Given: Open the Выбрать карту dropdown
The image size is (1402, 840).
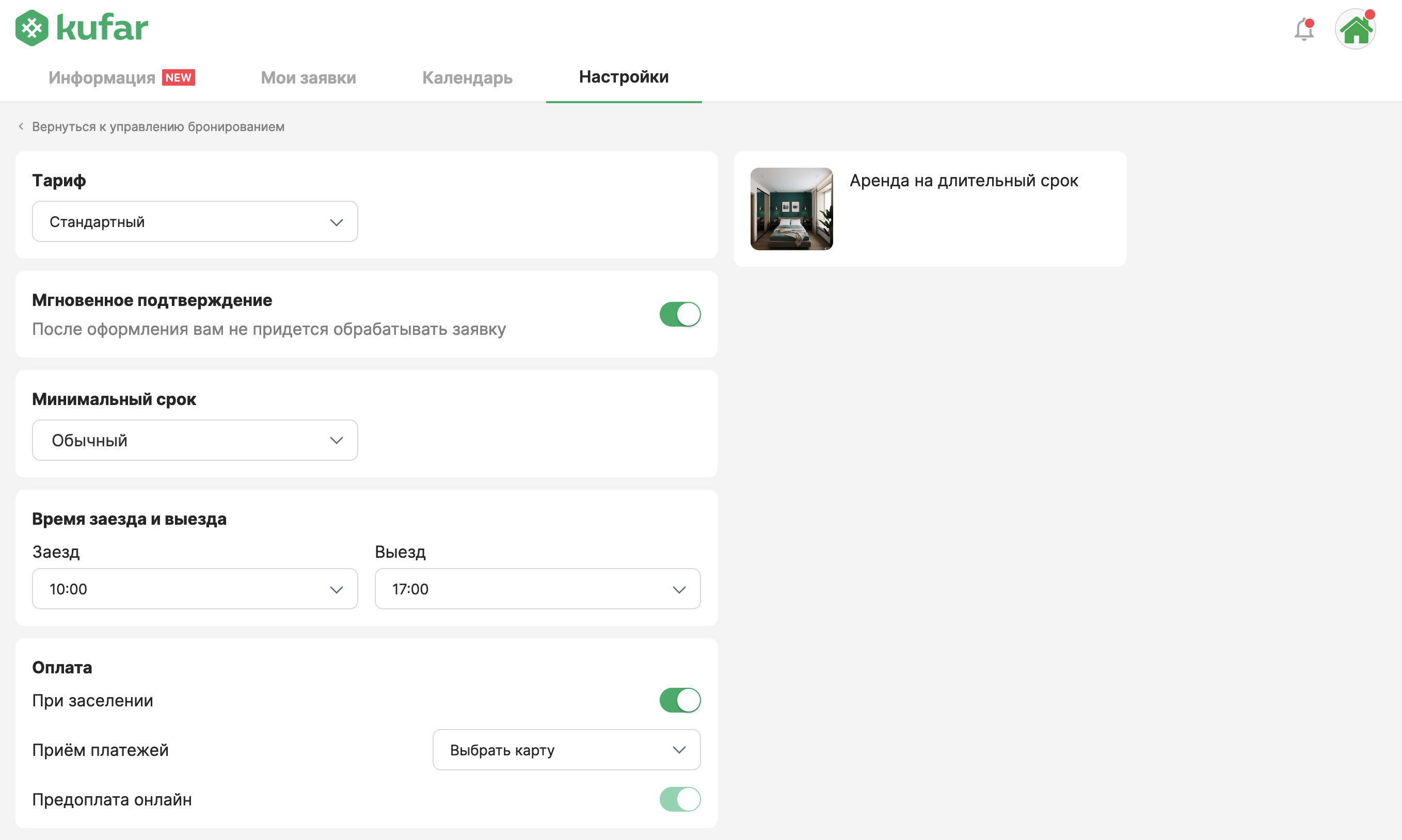Looking at the screenshot, I should coord(566,749).
